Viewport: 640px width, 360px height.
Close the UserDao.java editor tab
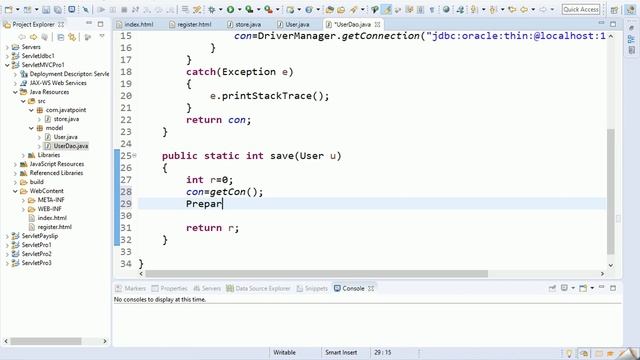(378, 24)
